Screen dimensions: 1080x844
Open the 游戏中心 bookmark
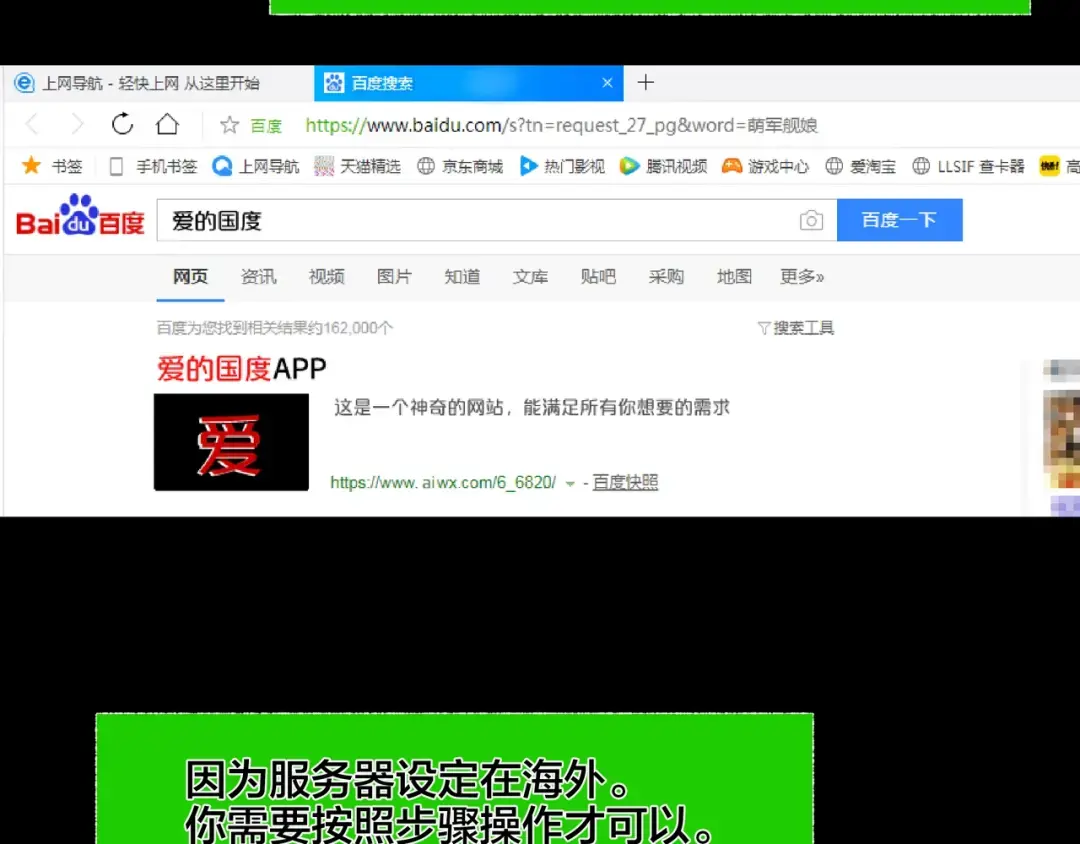point(766,166)
